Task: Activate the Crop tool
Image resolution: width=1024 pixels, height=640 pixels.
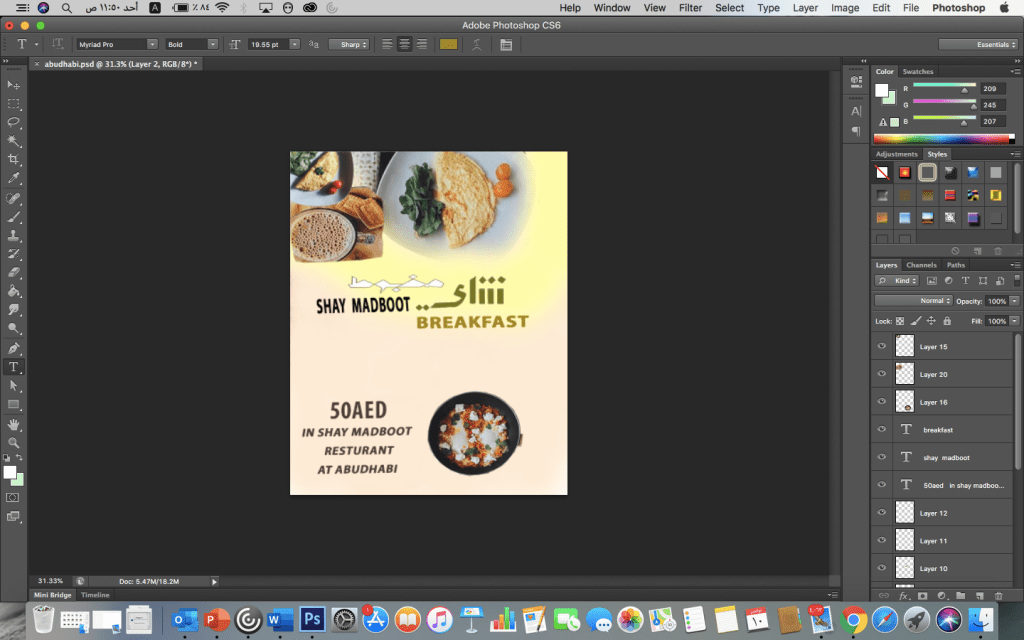Action: (14, 160)
